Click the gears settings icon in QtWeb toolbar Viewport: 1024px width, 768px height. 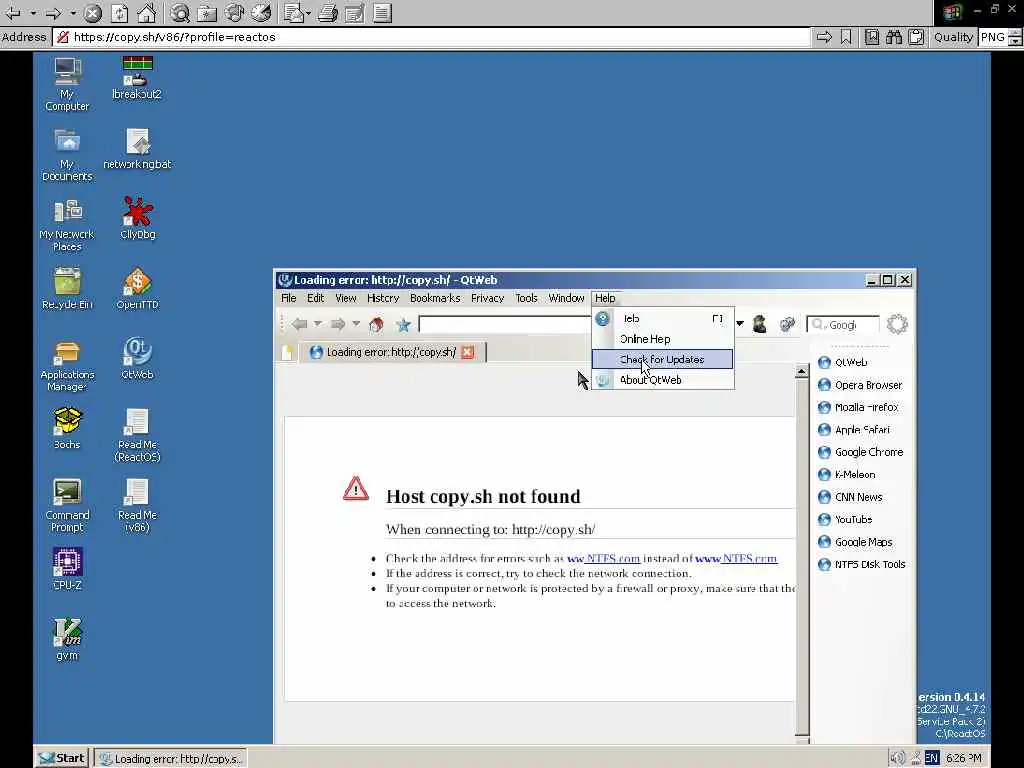tap(788, 324)
